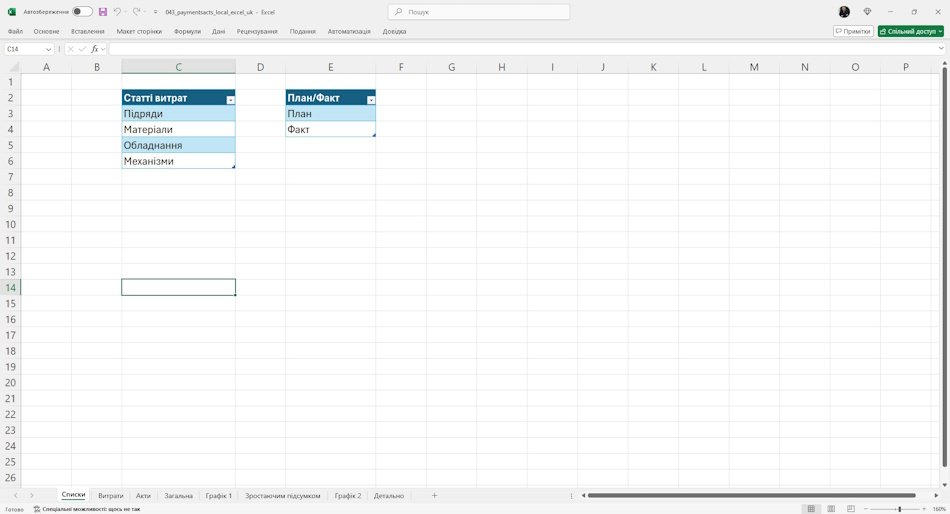Switch to the Загальна sheet tab
This screenshot has height=514, width=950.
178,495
